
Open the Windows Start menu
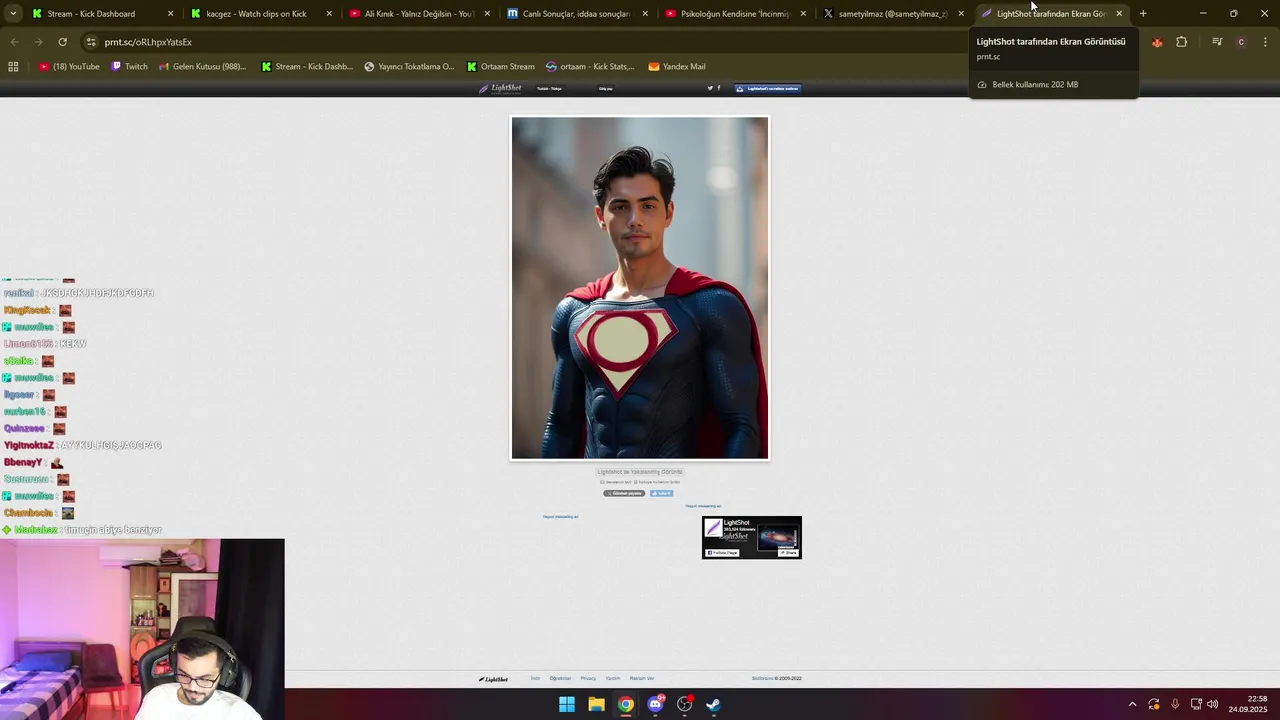pos(567,704)
